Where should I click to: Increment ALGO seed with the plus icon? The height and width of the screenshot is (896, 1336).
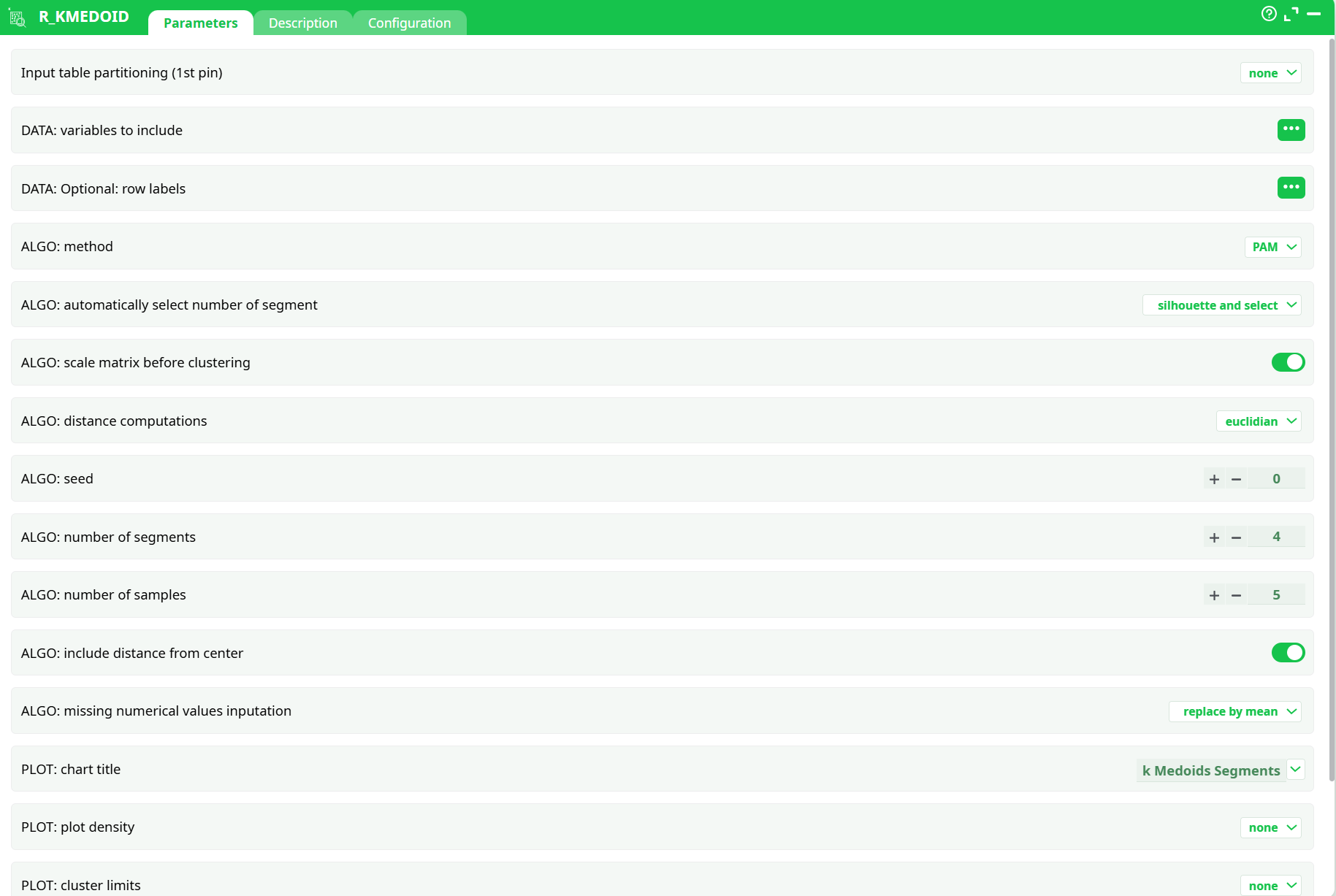coord(1213,478)
